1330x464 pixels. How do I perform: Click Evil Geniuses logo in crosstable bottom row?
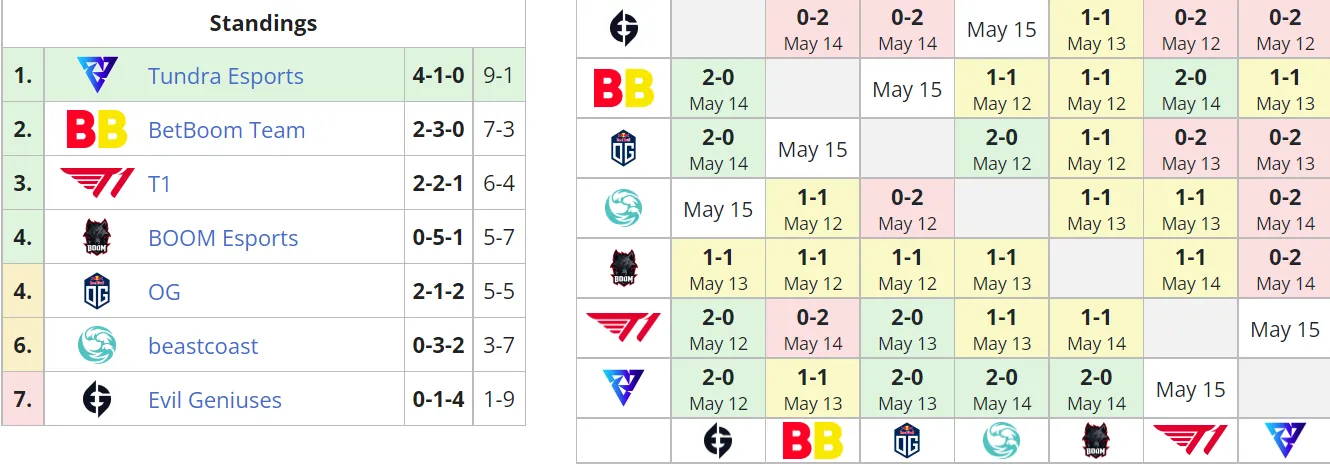point(718,441)
